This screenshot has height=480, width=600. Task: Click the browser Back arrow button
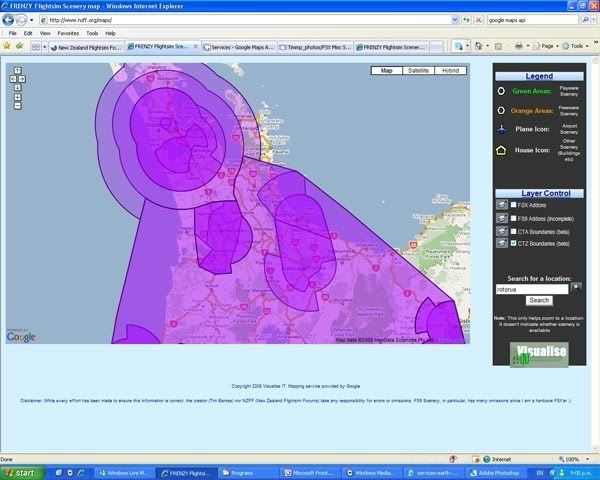pos(8,19)
